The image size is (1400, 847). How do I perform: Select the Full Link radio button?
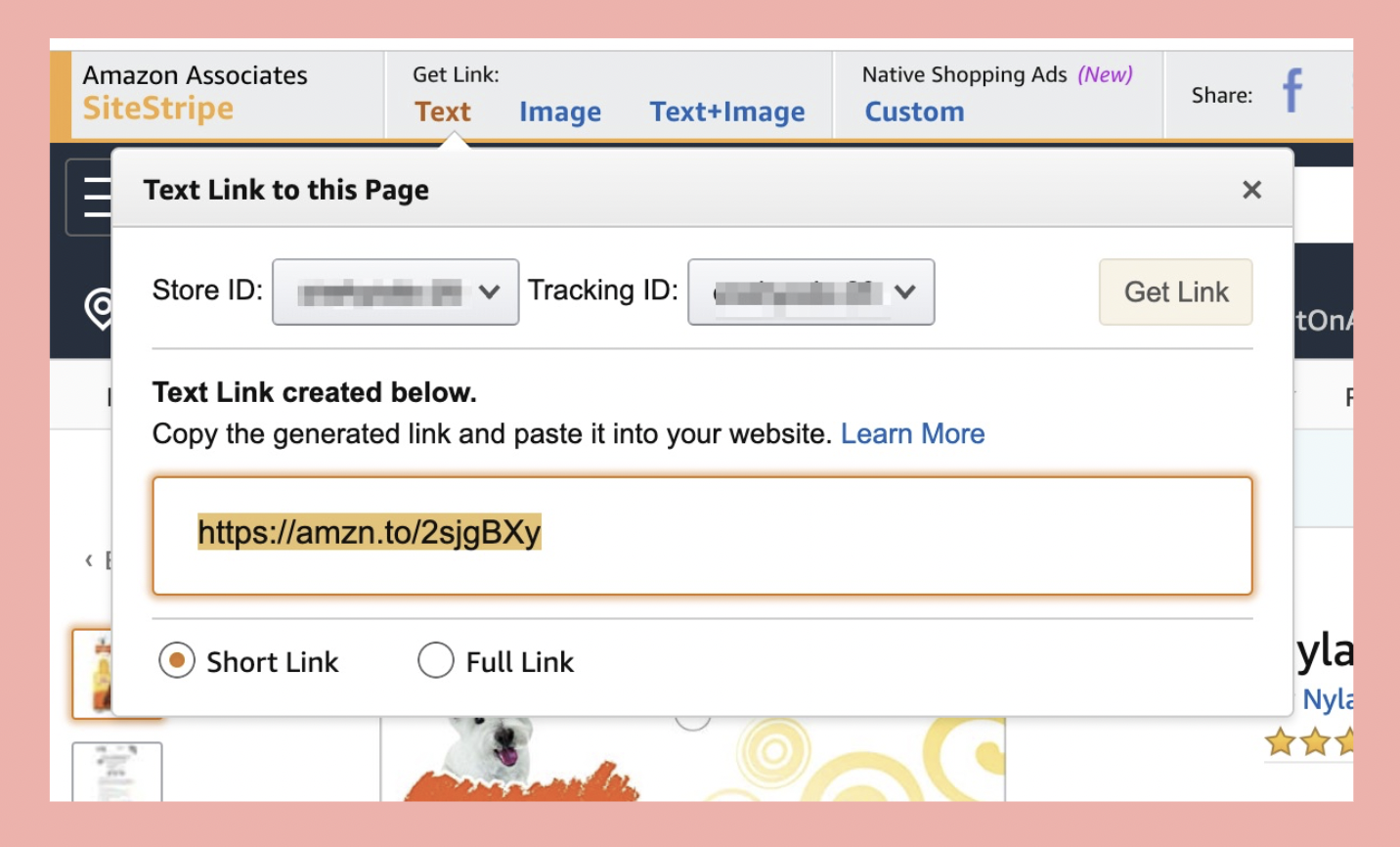pyautogui.click(x=436, y=661)
